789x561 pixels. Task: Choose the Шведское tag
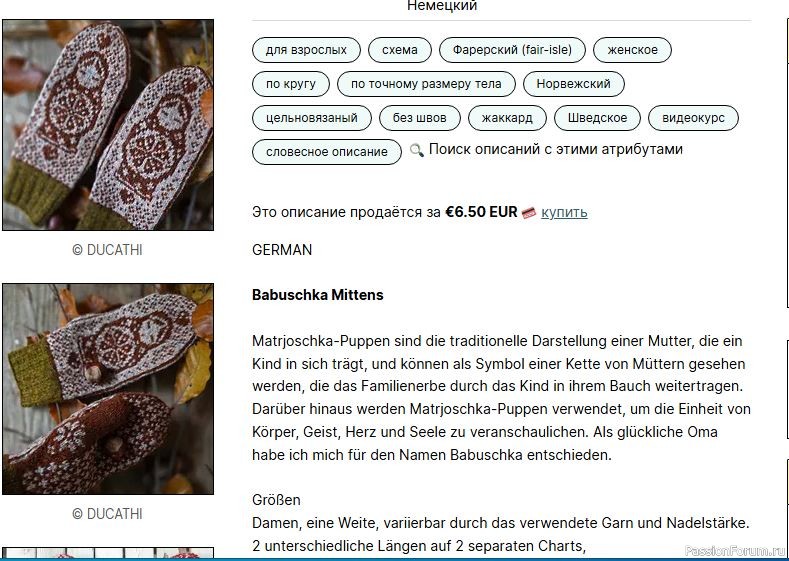tap(597, 118)
